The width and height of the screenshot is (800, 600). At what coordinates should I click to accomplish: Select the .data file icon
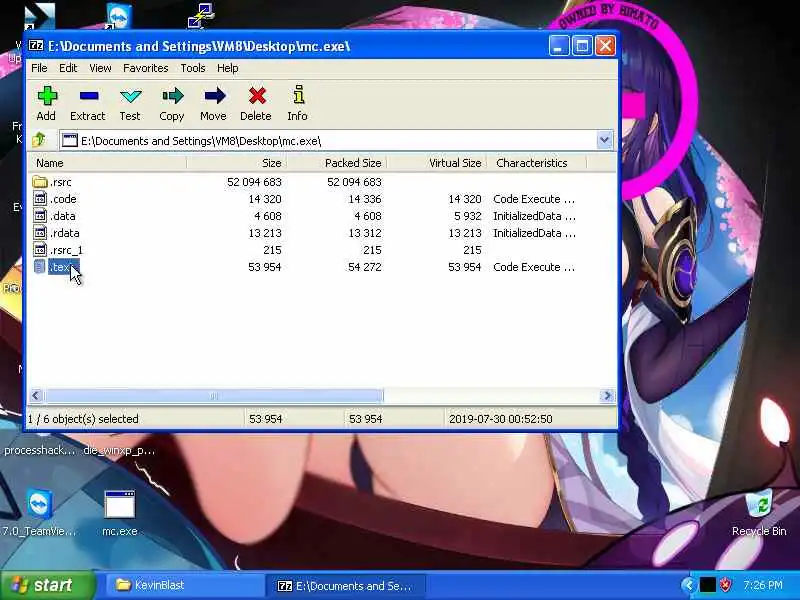tap(40, 216)
